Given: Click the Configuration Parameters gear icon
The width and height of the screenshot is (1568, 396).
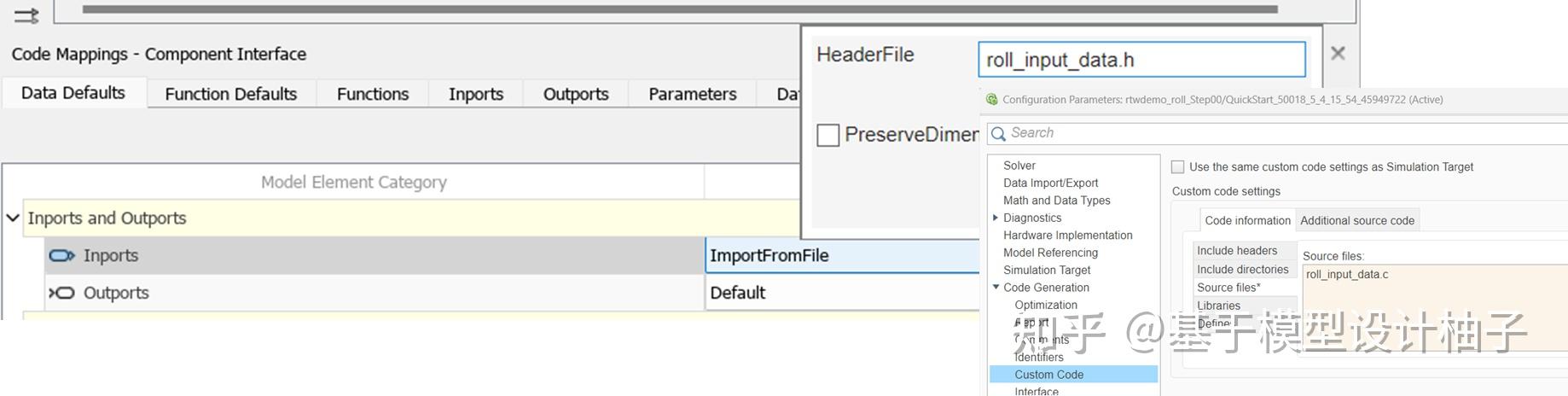Looking at the screenshot, I should [991, 99].
